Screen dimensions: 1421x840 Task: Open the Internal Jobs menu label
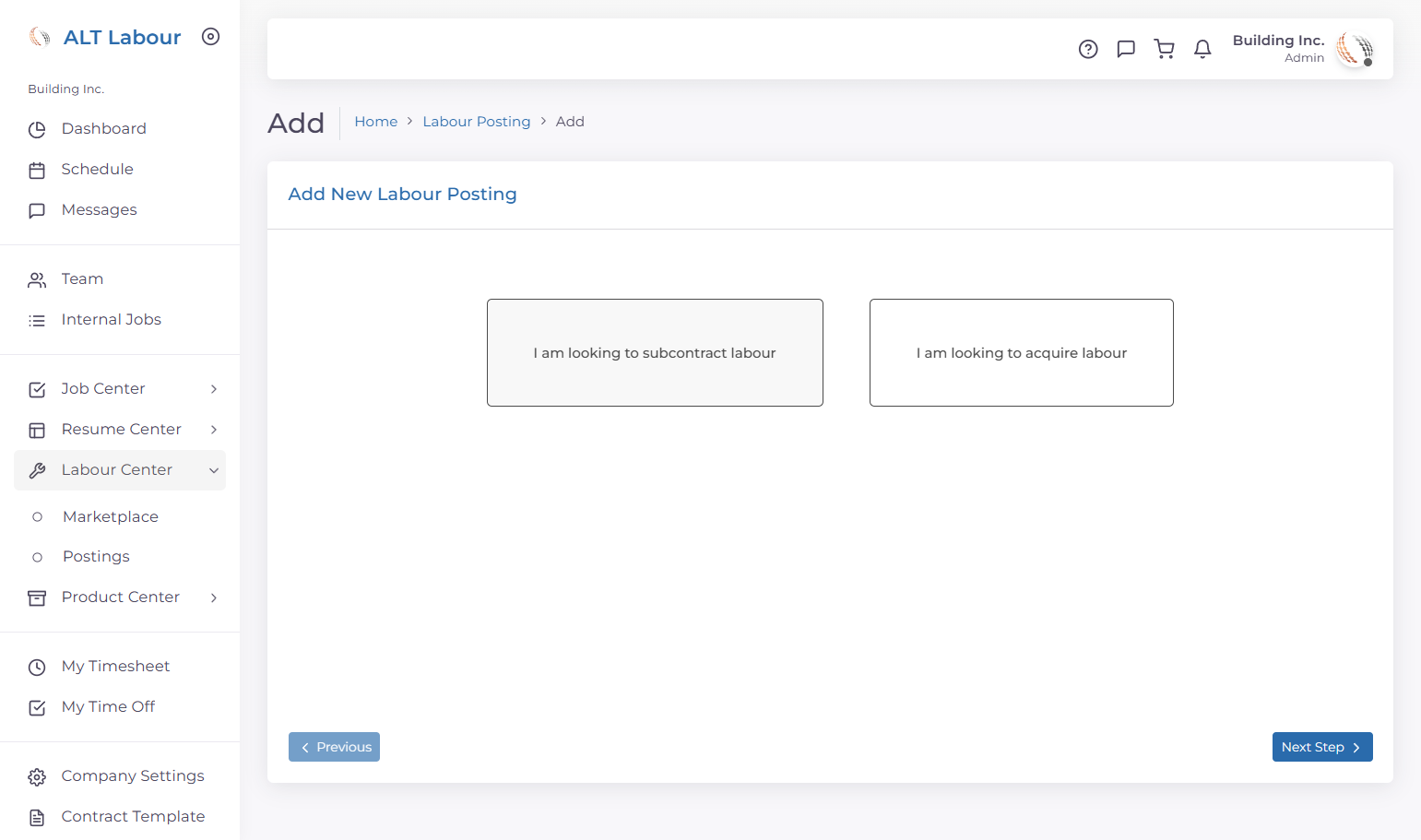[112, 319]
